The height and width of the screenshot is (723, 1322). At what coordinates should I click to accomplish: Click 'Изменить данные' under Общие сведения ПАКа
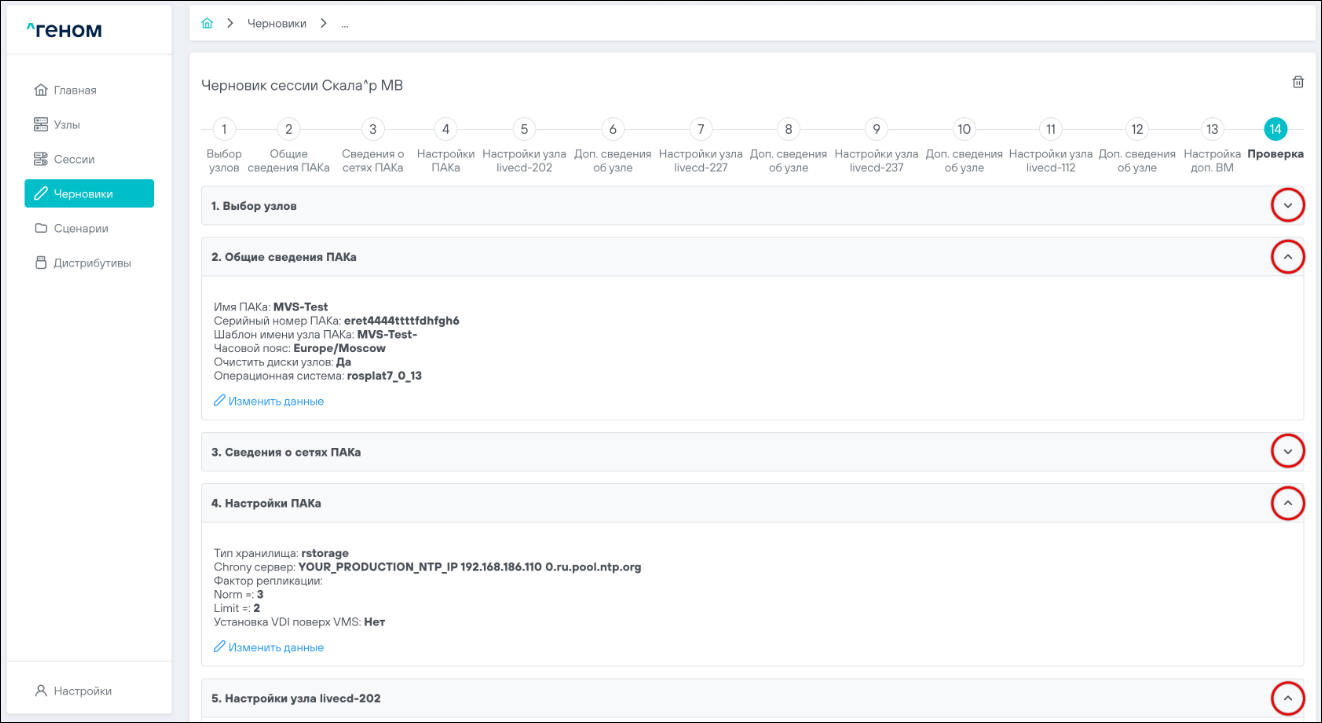point(275,401)
